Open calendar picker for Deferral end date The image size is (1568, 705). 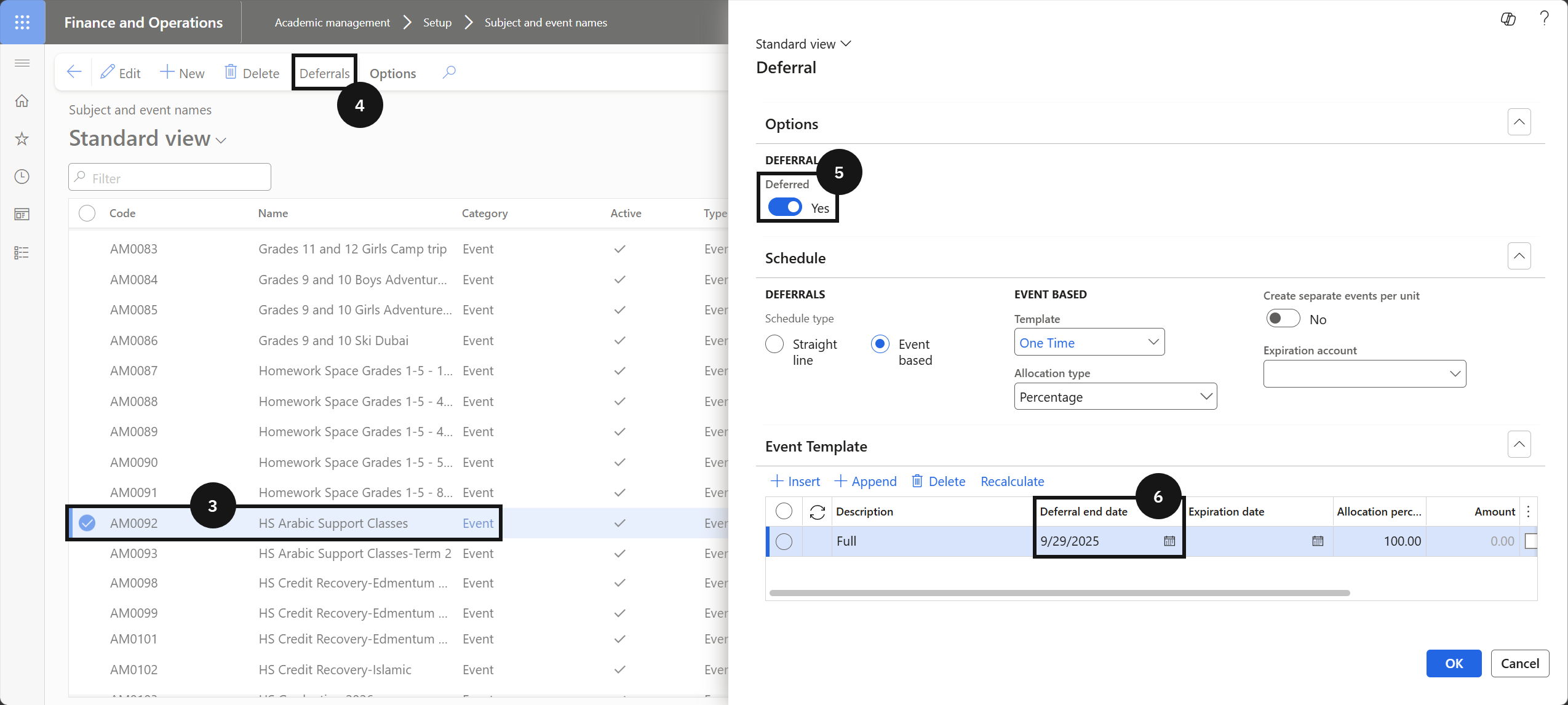(1169, 541)
